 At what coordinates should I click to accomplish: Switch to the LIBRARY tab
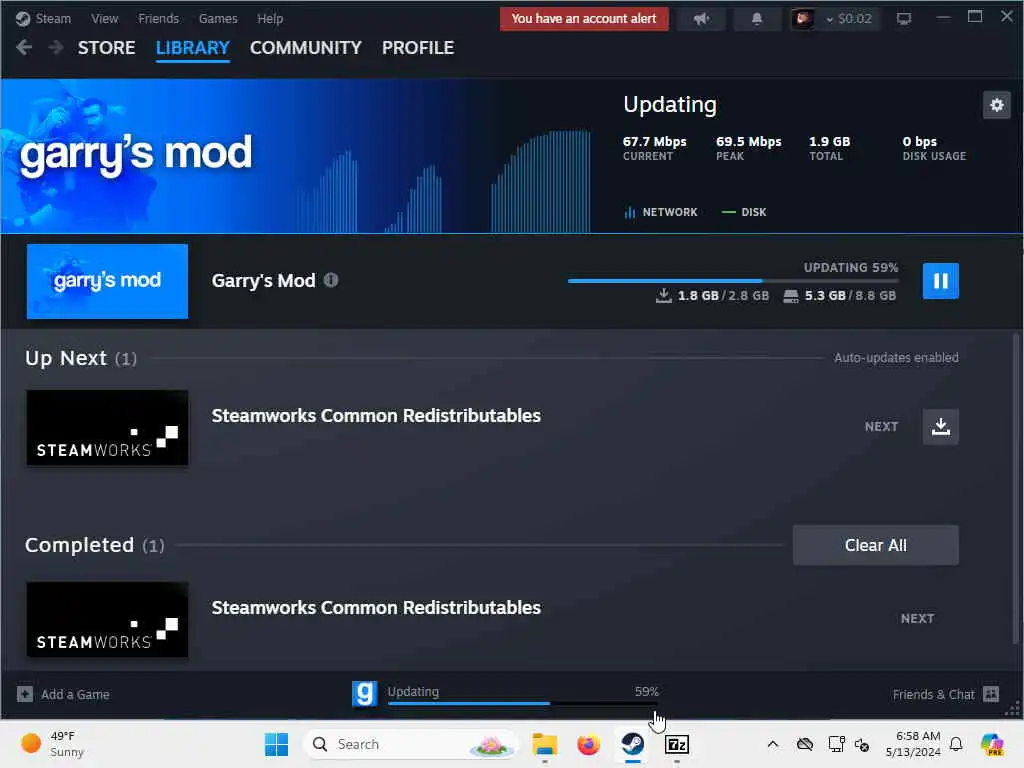(x=193, y=48)
